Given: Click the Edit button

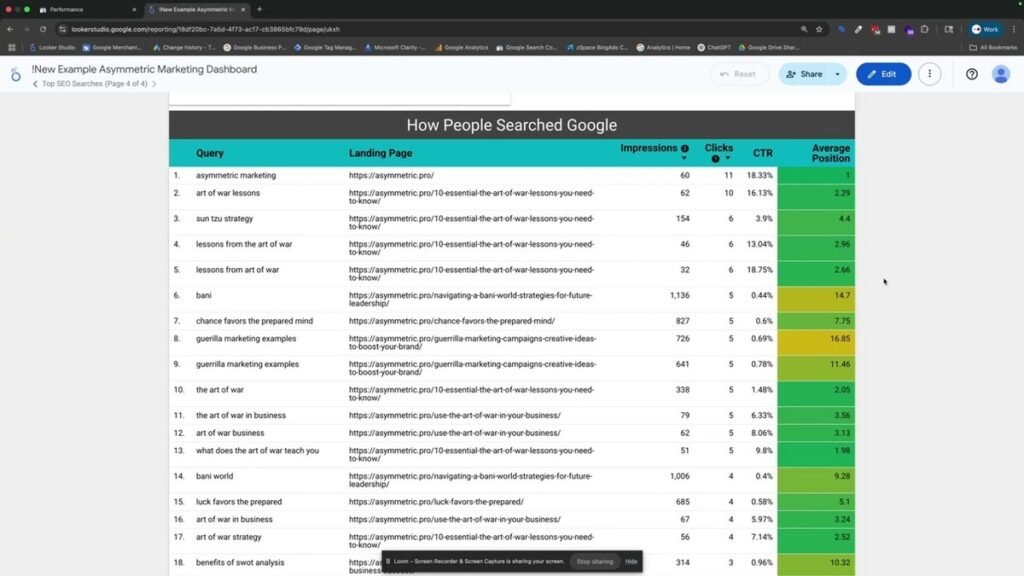Looking at the screenshot, I should tap(883, 74).
